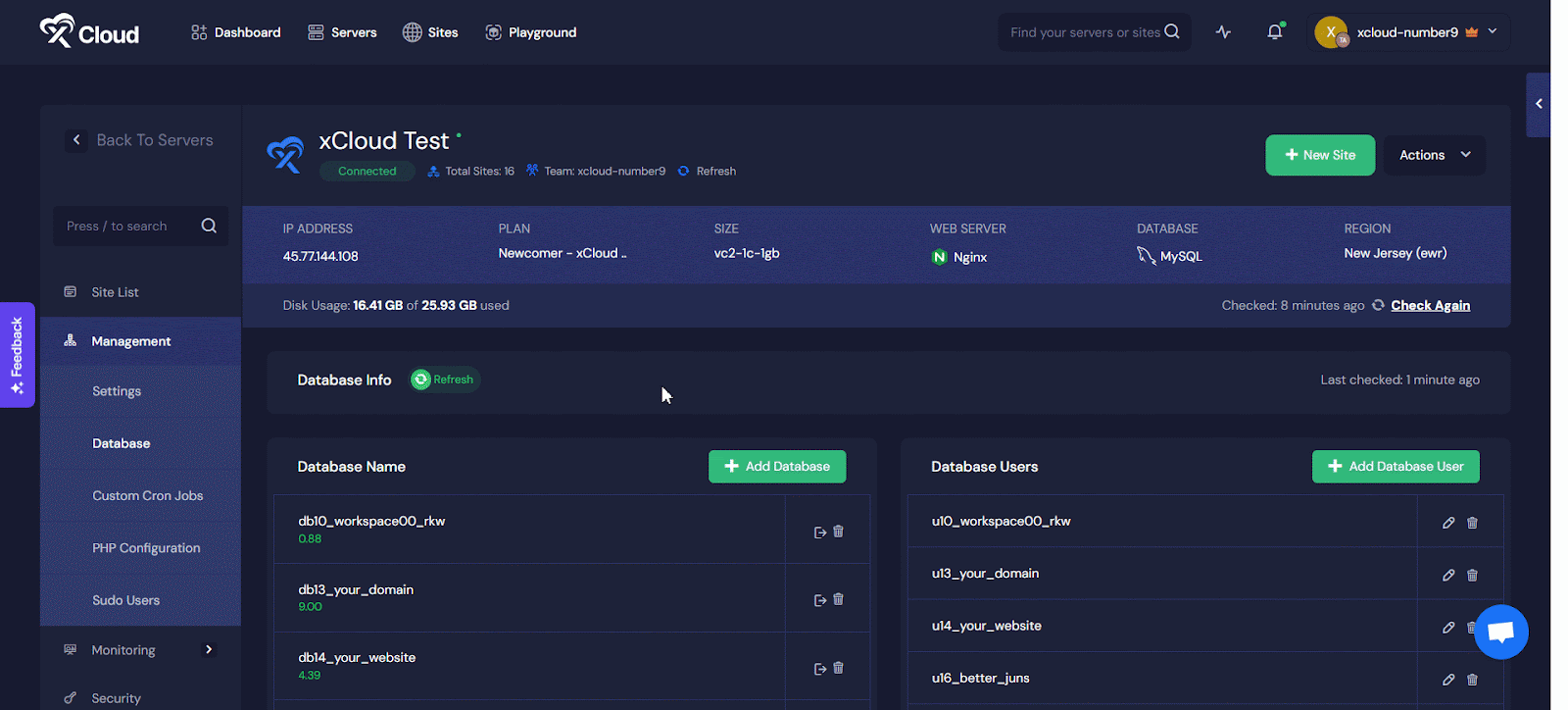Edit user u13_your_domain
This screenshot has width=1568, height=710.
[1448, 576]
